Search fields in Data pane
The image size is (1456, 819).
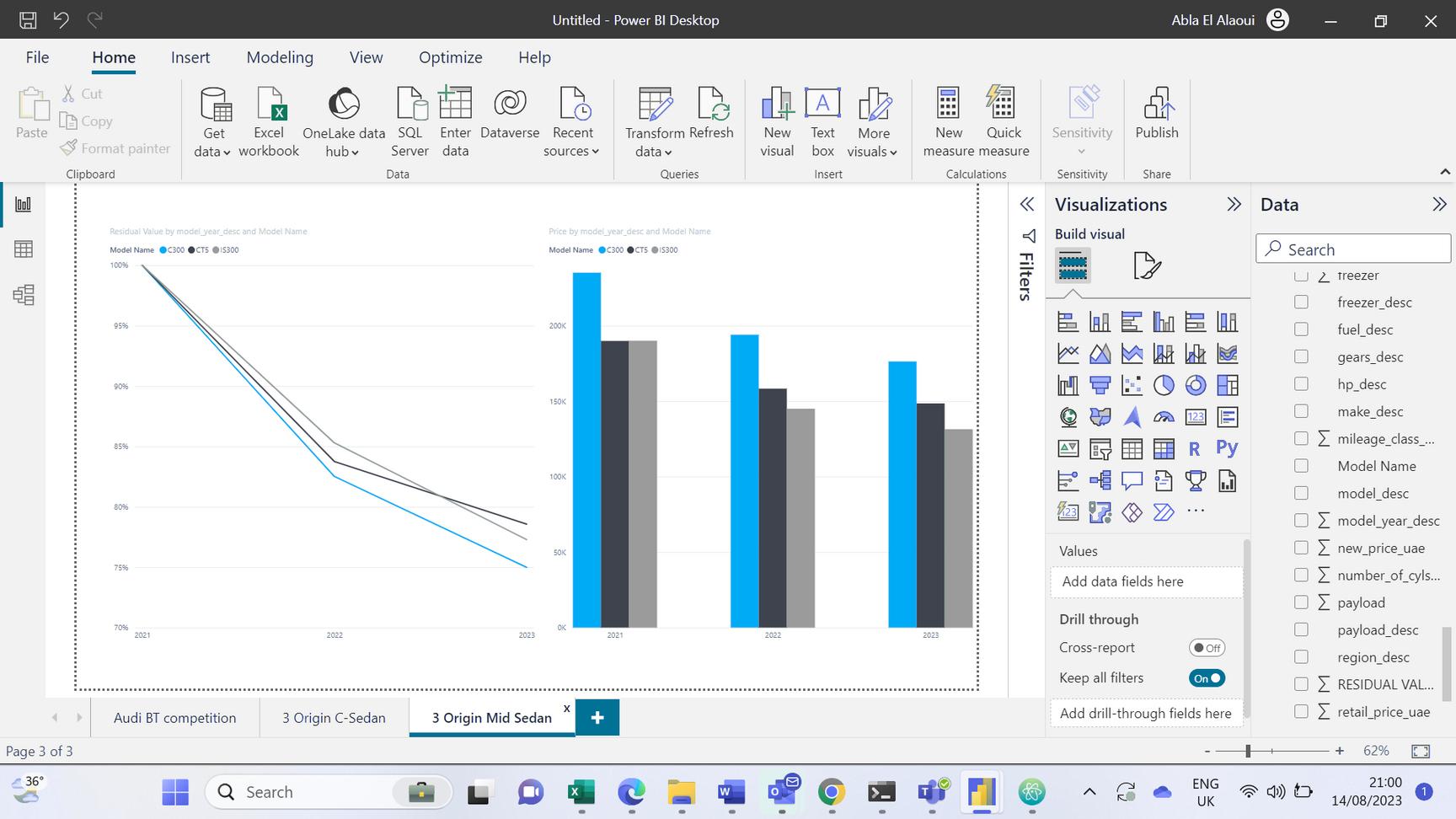coord(1353,249)
